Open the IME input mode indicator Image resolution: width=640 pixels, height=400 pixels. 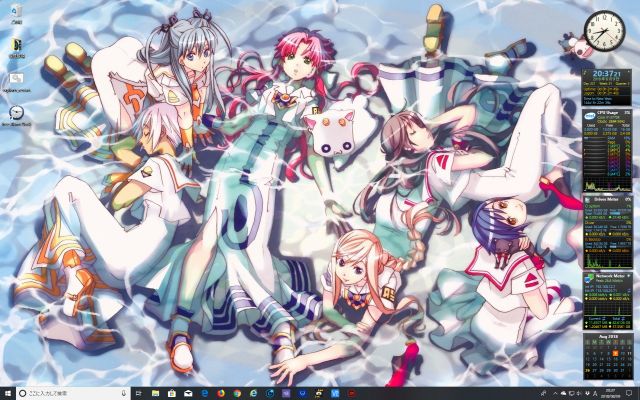[595, 393]
